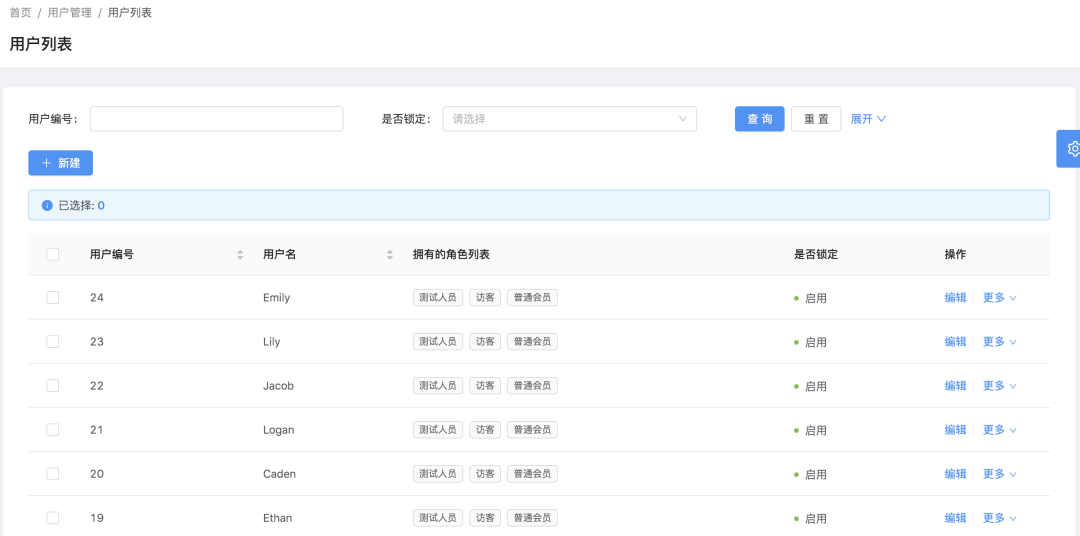
Task: Check the row checkbox for Ethan
Action: [52, 518]
